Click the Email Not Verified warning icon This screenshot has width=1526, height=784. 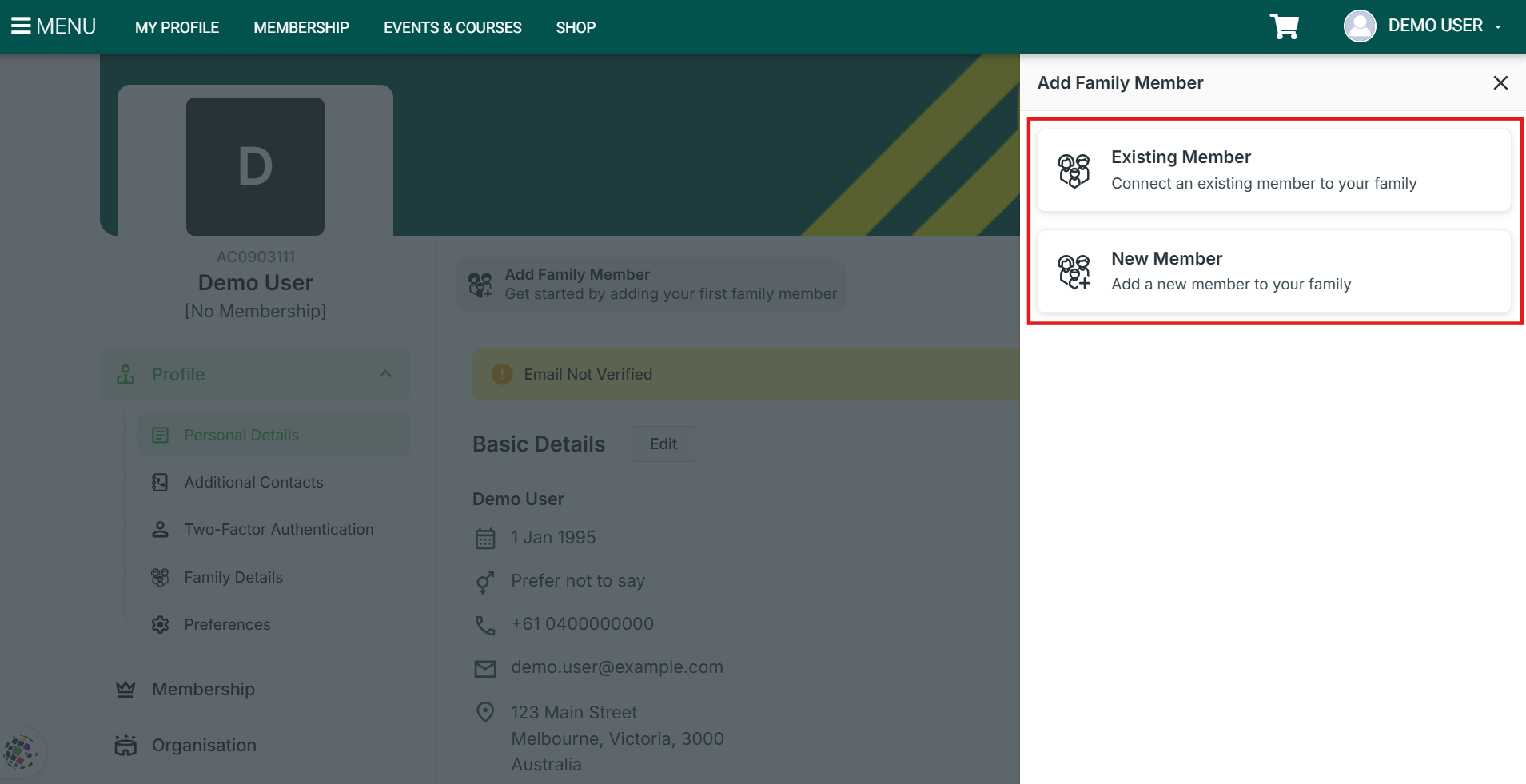(502, 374)
